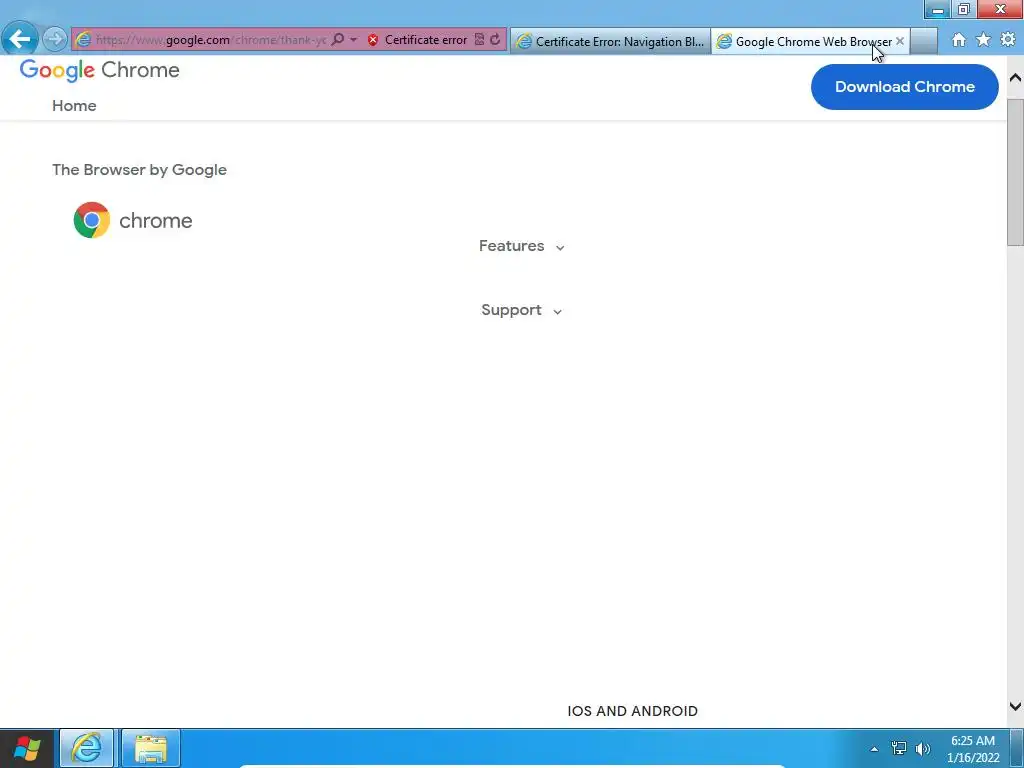This screenshot has height=768, width=1024.
Task: Click the Forward navigation arrow
Action: (55, 39)
